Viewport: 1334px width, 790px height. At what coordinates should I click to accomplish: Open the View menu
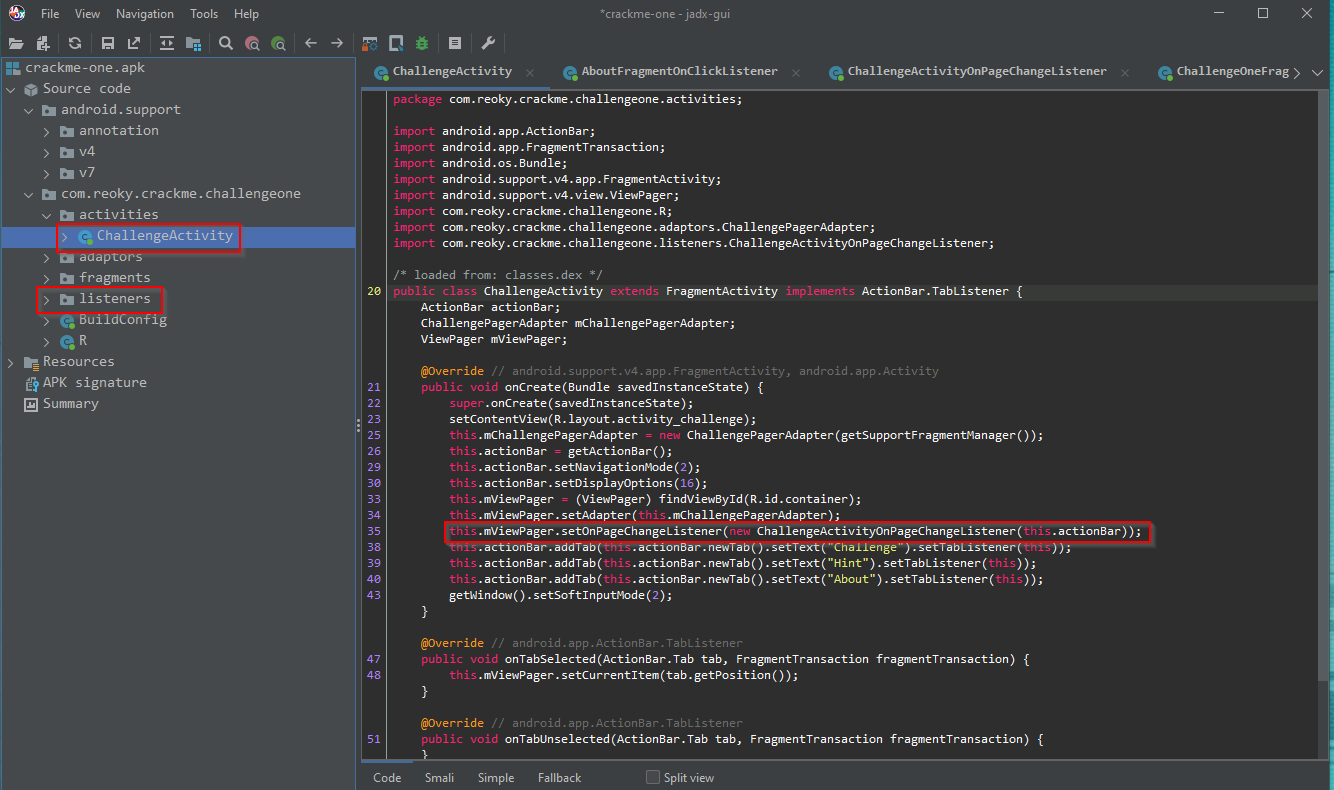coord(88,14)
